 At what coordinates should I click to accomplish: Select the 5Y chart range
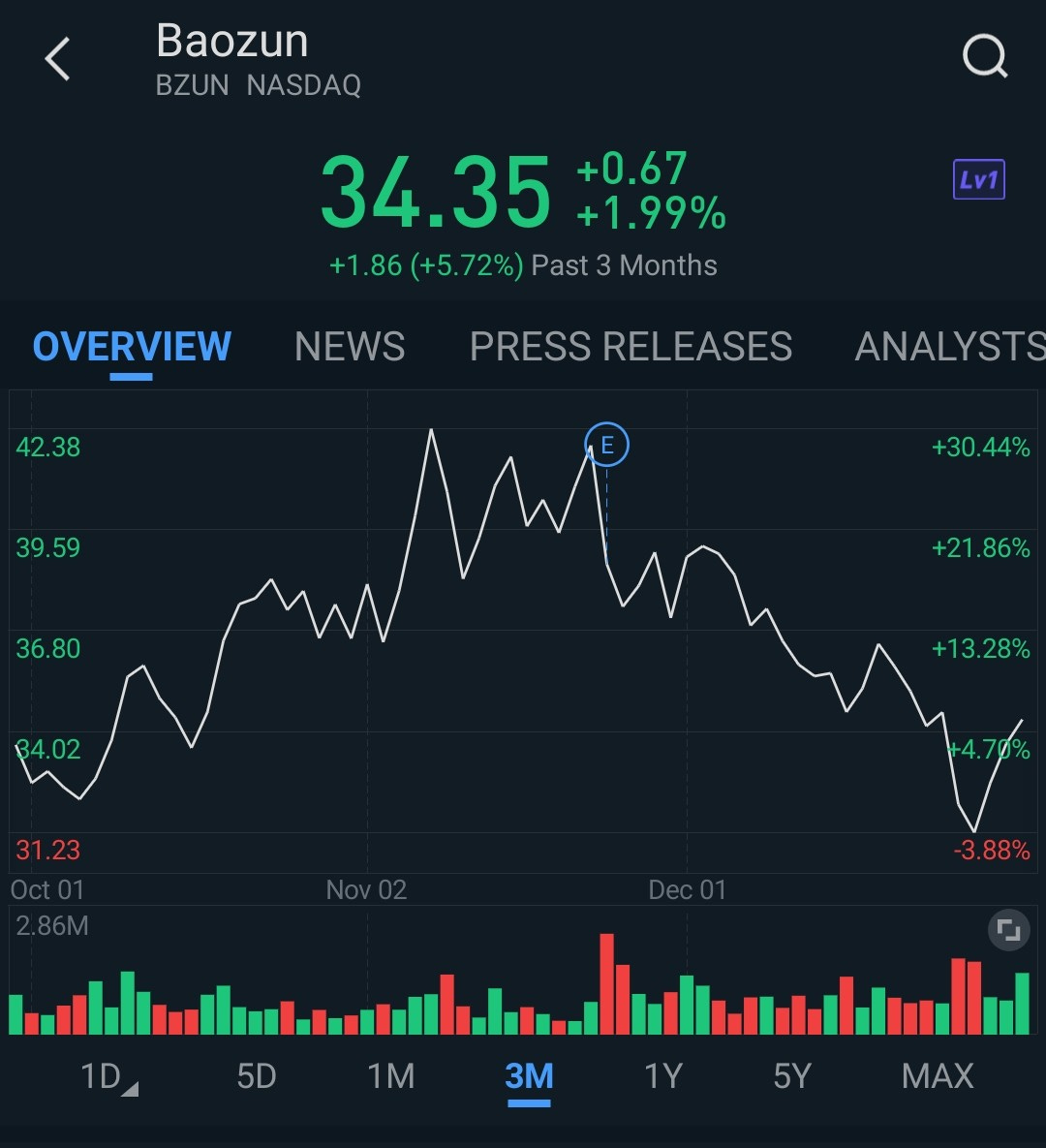[793, 1077]
